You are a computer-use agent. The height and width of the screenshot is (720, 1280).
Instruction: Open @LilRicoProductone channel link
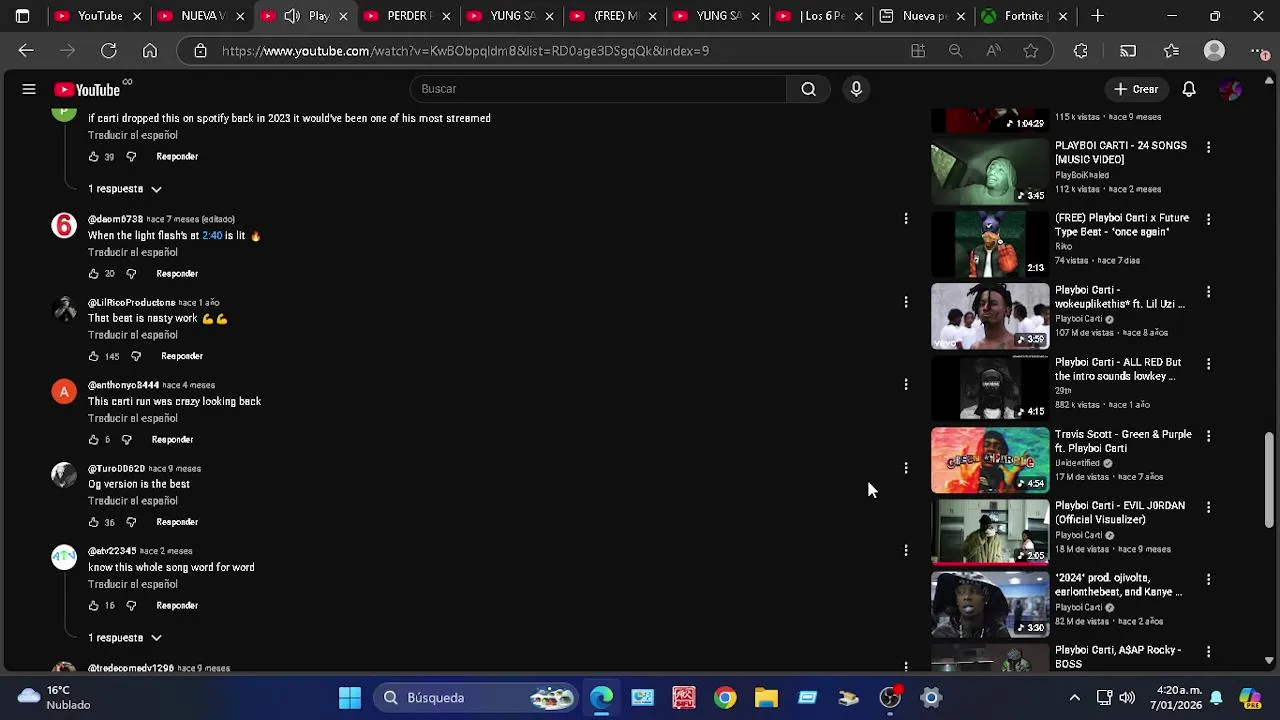click(x=131, y=302)
